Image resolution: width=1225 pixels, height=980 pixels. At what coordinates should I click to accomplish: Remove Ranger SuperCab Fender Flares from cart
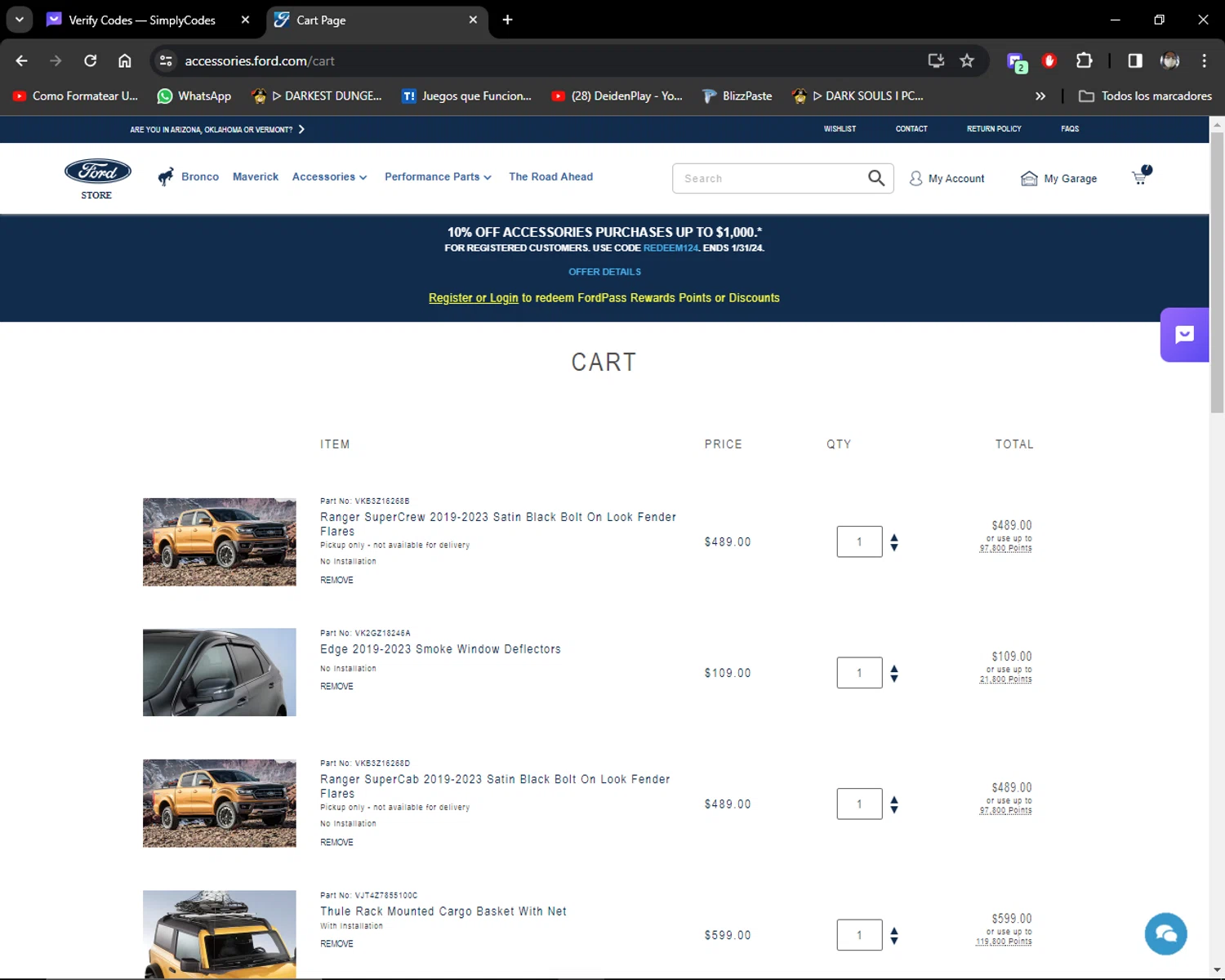[x=336, y=842]
